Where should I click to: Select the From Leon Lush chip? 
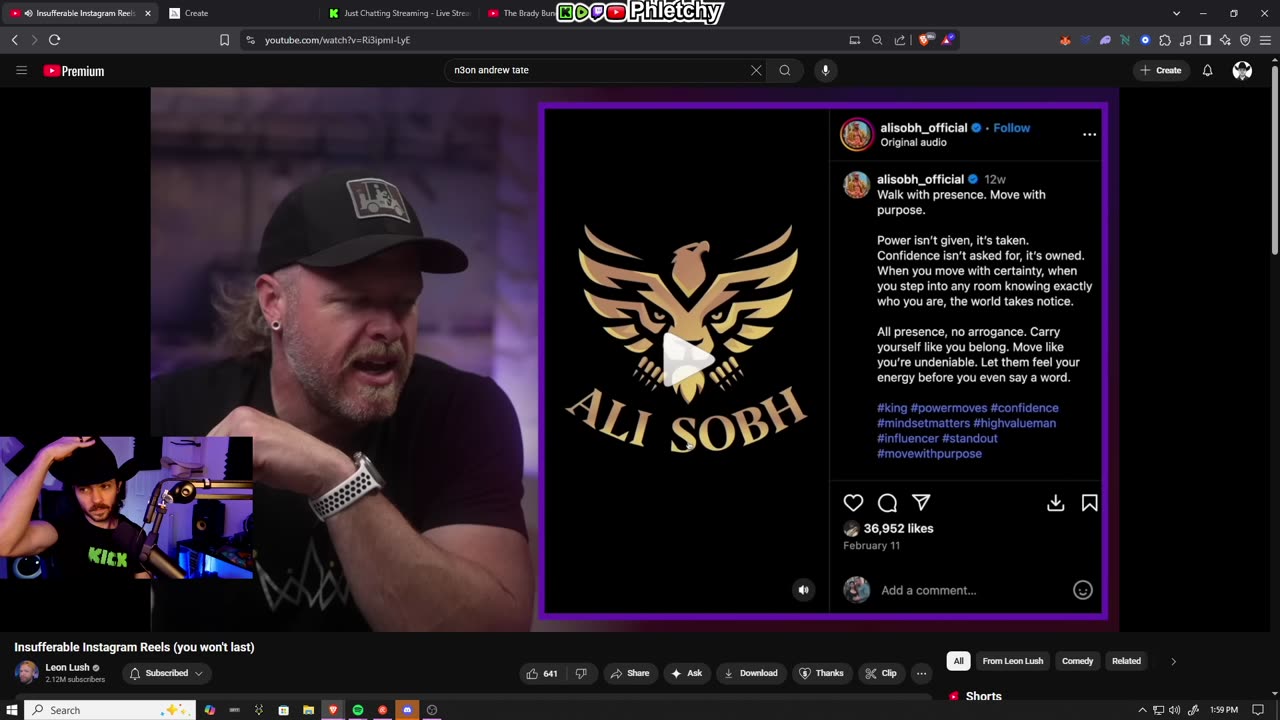pyautogui.click(x=1013, y=661)
